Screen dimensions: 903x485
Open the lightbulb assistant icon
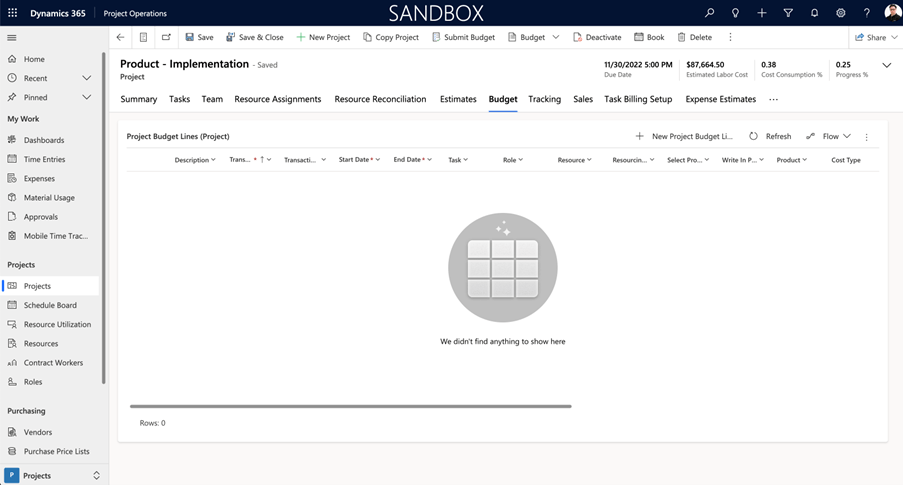click(736, 13)
